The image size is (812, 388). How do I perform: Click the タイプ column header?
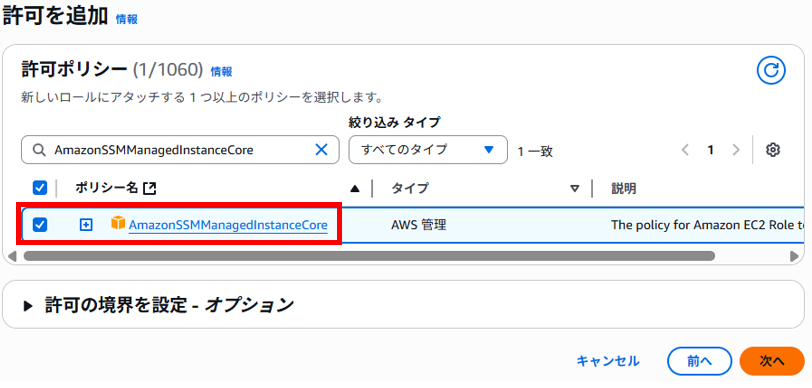[x=410, y=188]
